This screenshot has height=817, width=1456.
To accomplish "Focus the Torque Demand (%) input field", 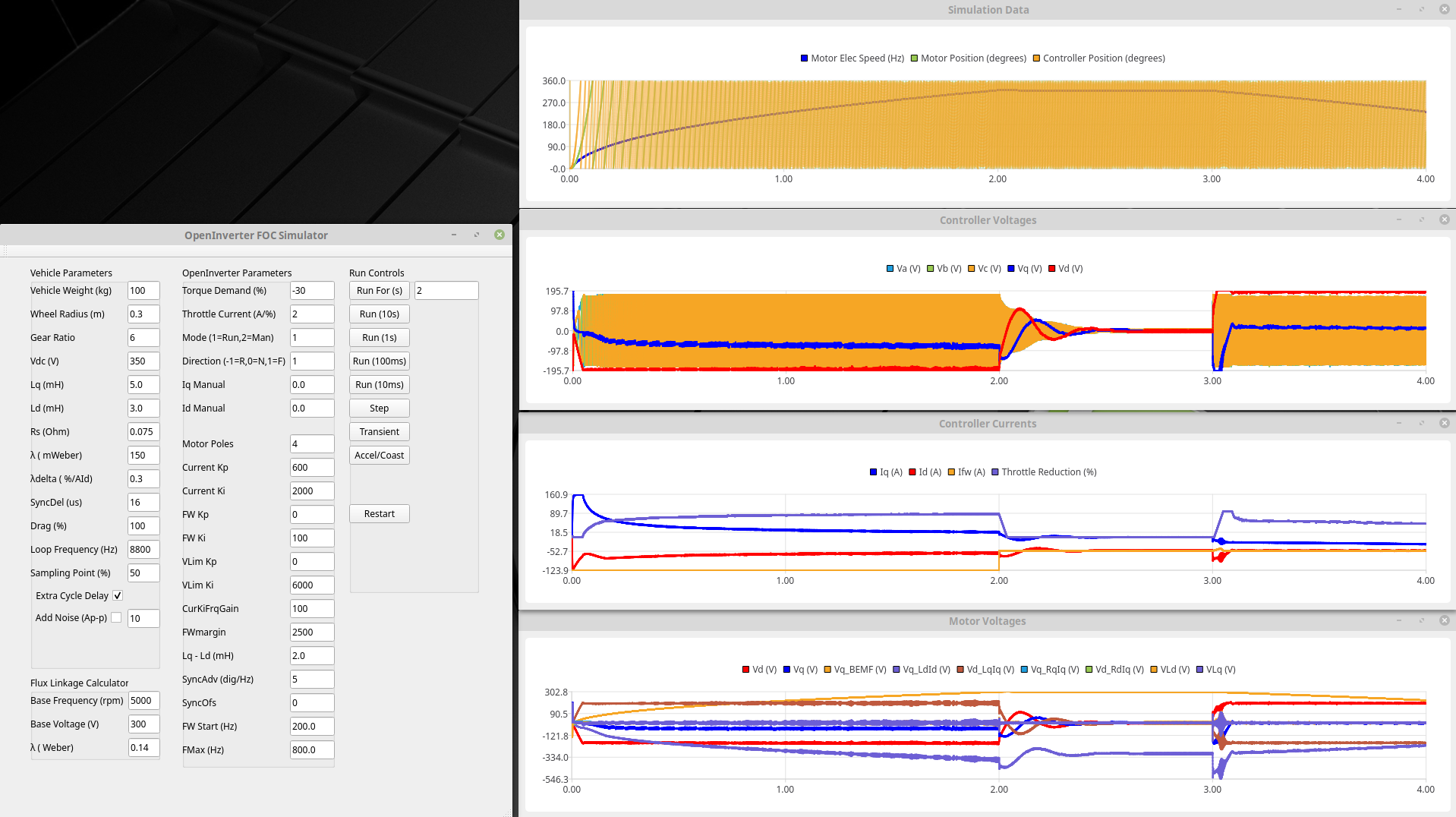I will (x=311, y=291).
